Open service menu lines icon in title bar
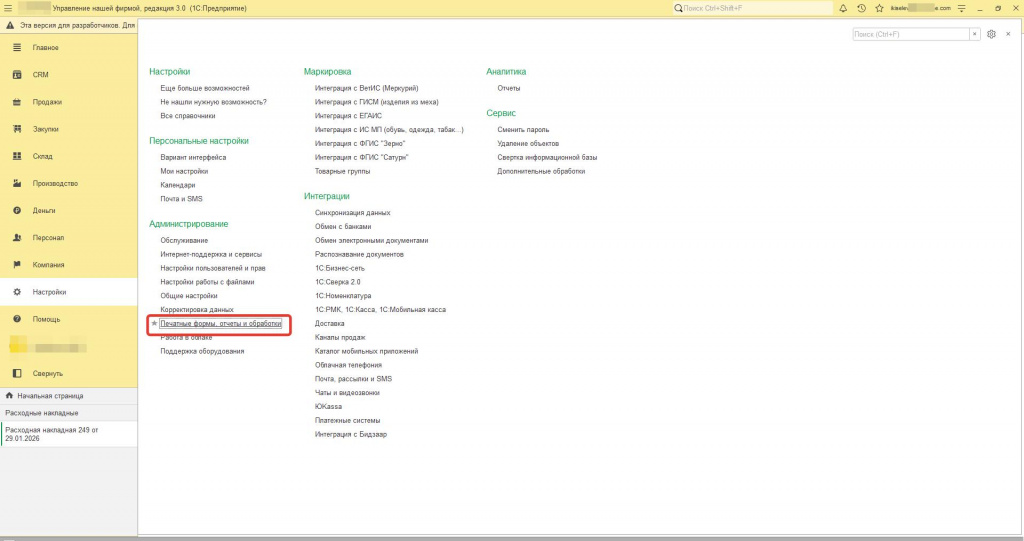The width and height of the screenshot is (1024, 541). point(961,8)
